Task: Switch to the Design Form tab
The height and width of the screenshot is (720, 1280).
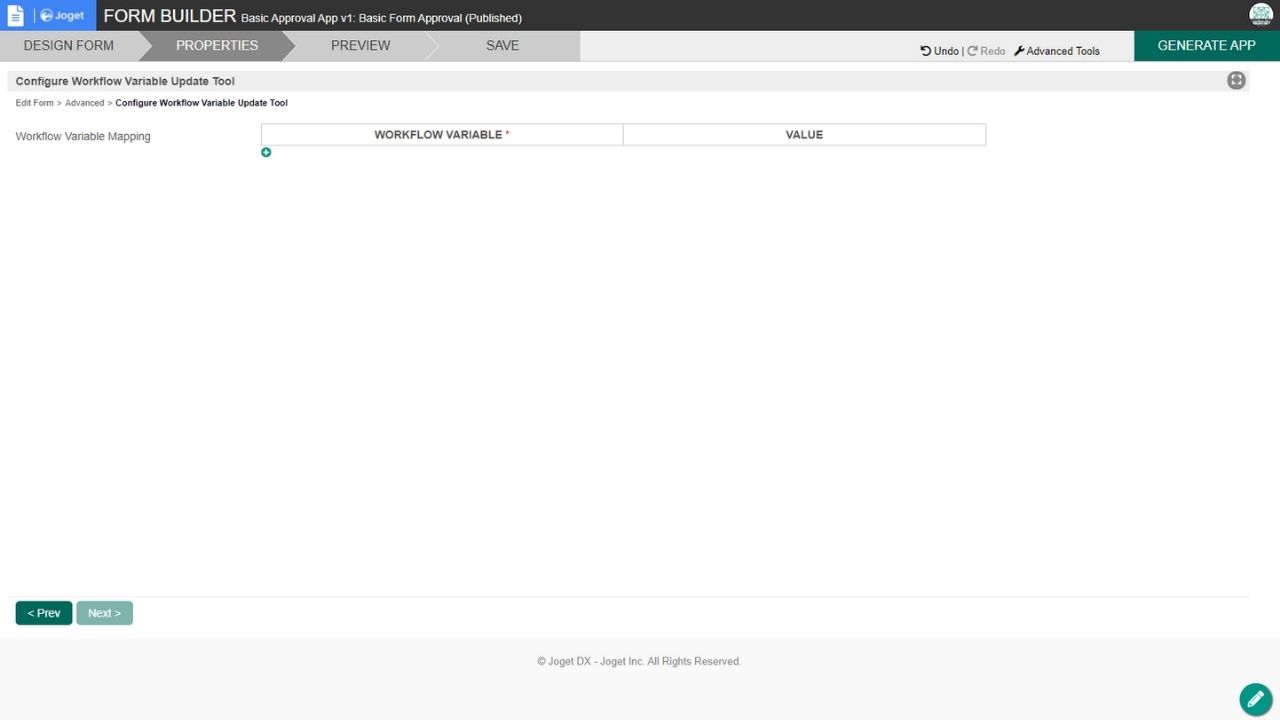Action: (68, 46)
